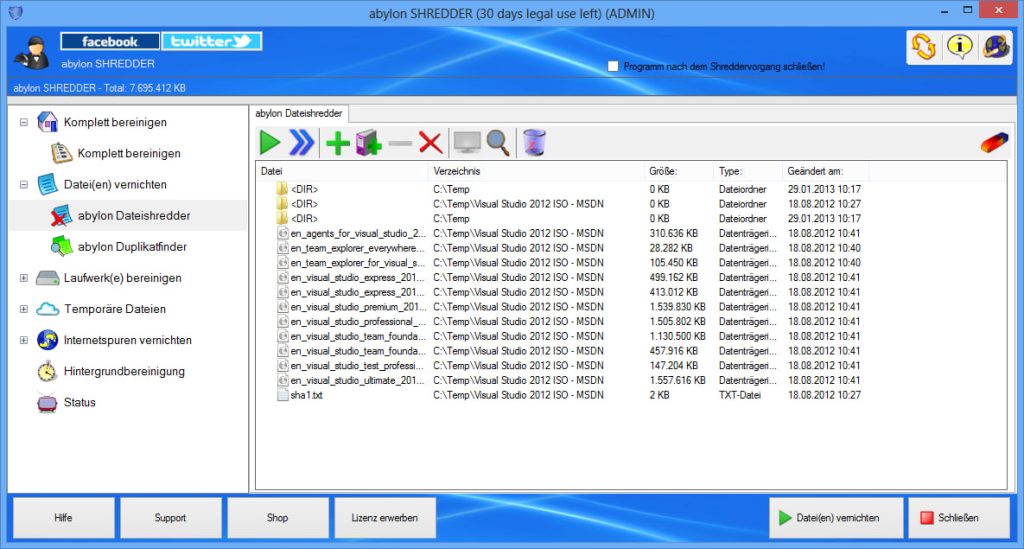1024x549 pixels.
Task: Click the Schließen button
Action: (959, 518)
